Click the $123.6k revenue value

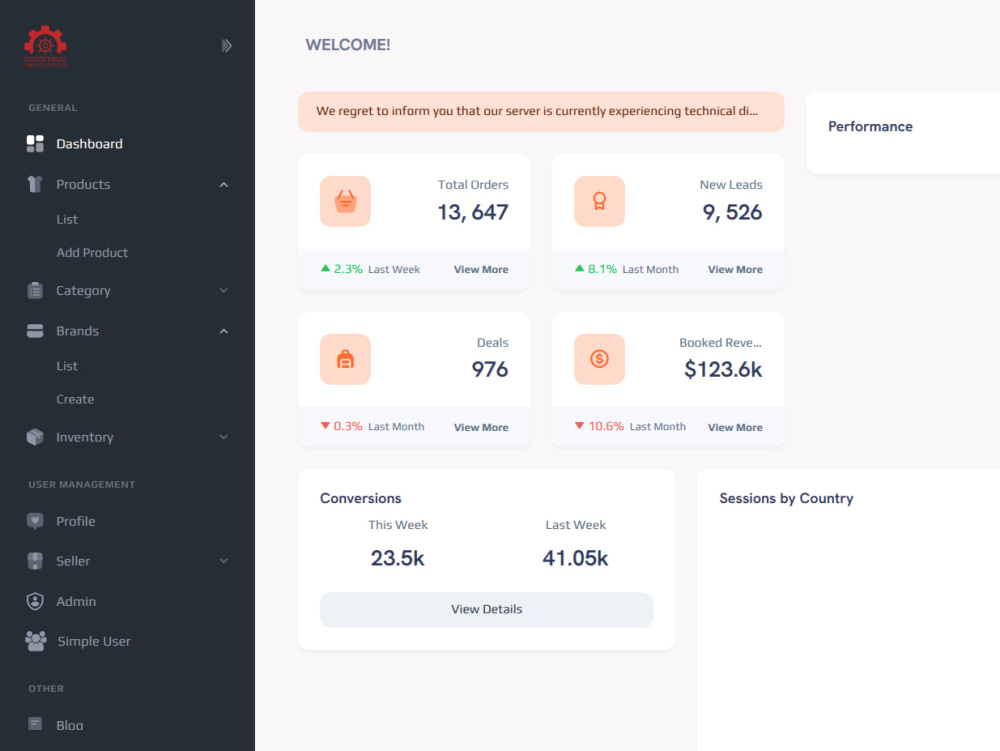tap(723, 369)
